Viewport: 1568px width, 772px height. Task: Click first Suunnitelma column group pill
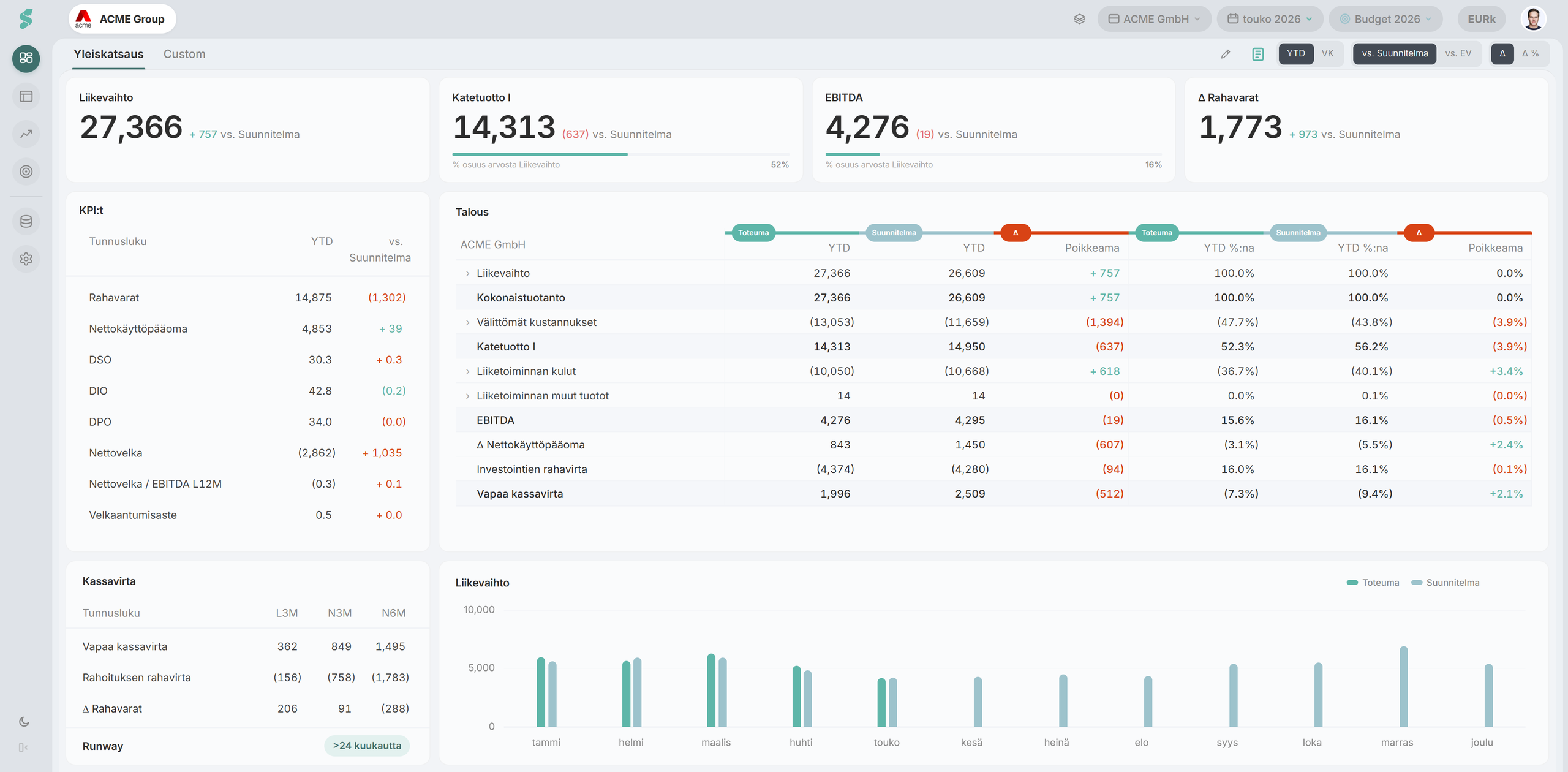894,233
